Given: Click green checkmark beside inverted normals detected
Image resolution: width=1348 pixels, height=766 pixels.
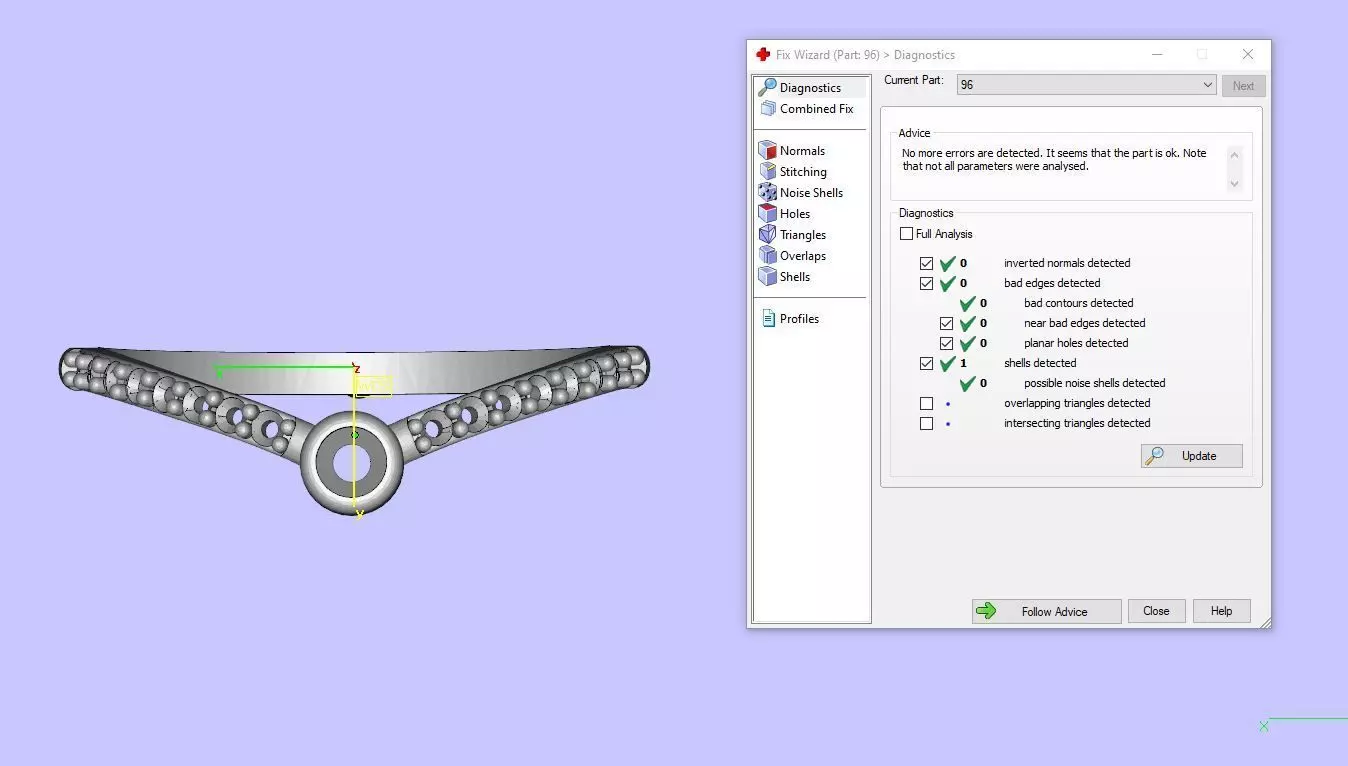Looking at the screenshot, I should point(948,263).
